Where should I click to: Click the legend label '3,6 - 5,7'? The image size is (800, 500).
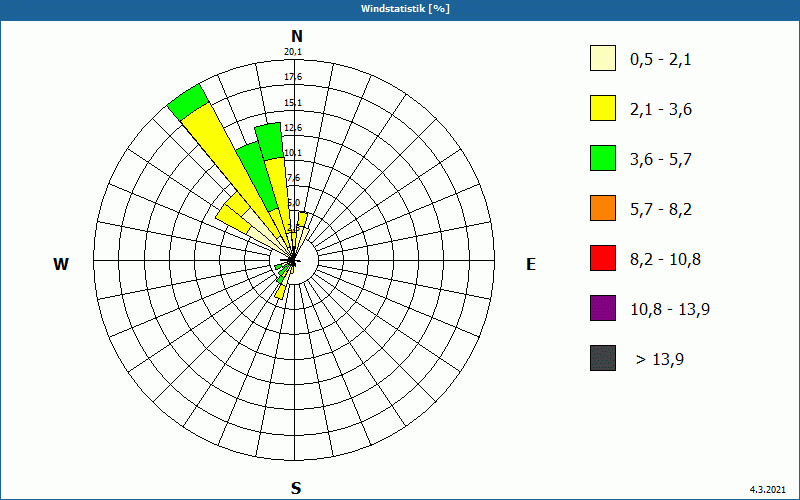(661, 160)
